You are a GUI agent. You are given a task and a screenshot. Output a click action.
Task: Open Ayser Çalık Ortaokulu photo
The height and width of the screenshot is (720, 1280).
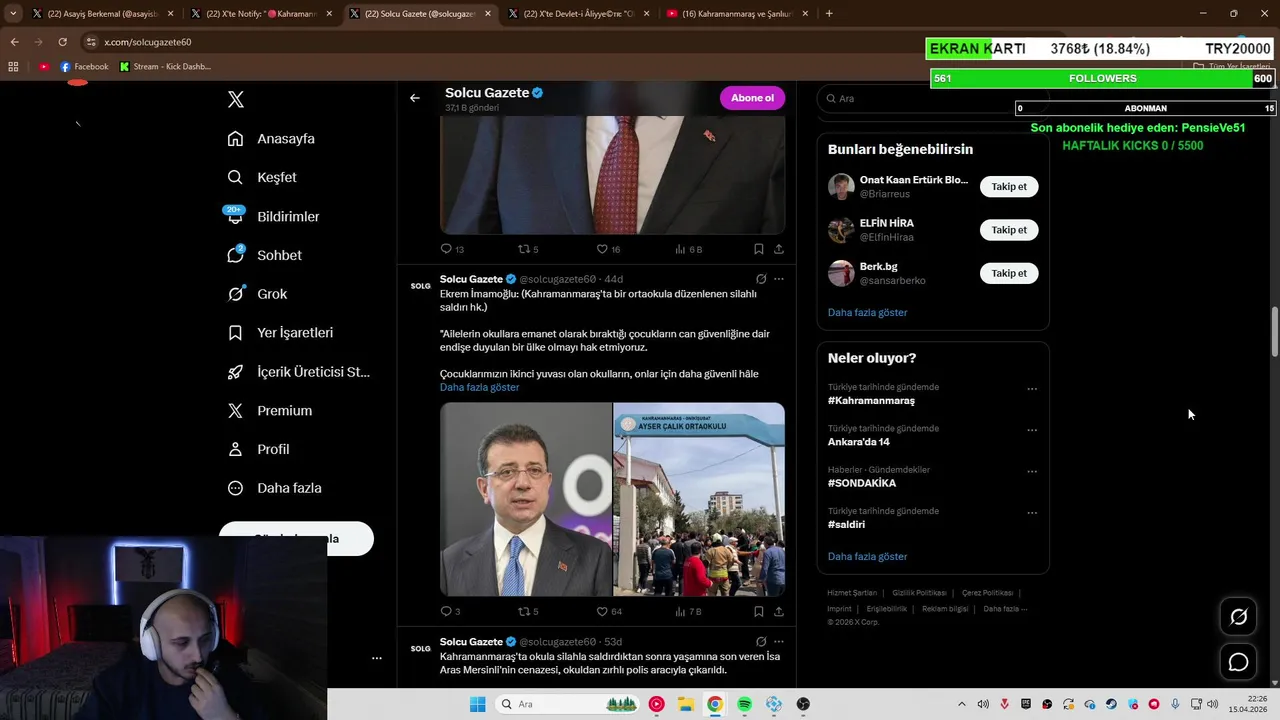click(x=699, y=499)
